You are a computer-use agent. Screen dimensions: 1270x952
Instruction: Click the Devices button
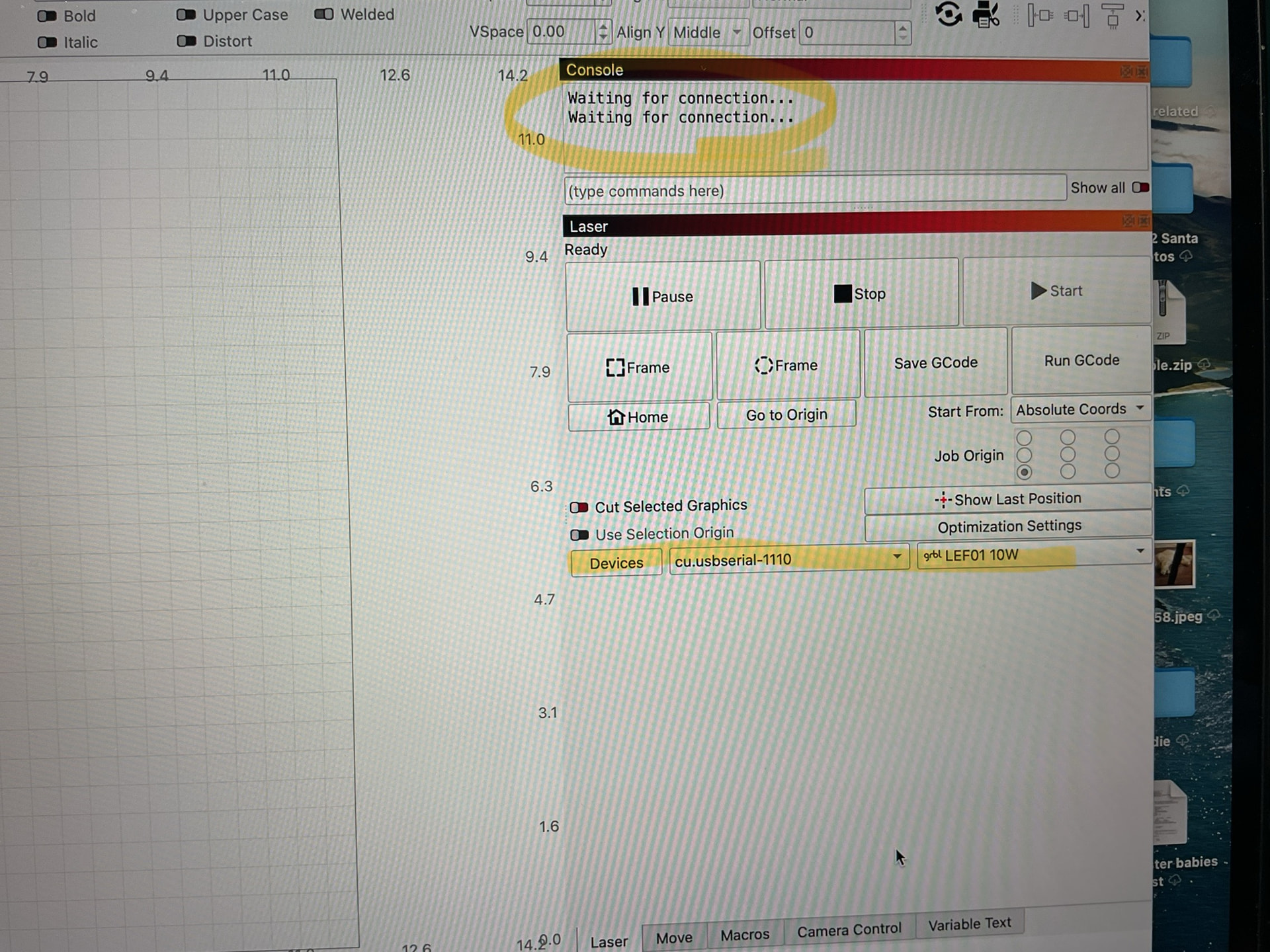coord(616,563)
